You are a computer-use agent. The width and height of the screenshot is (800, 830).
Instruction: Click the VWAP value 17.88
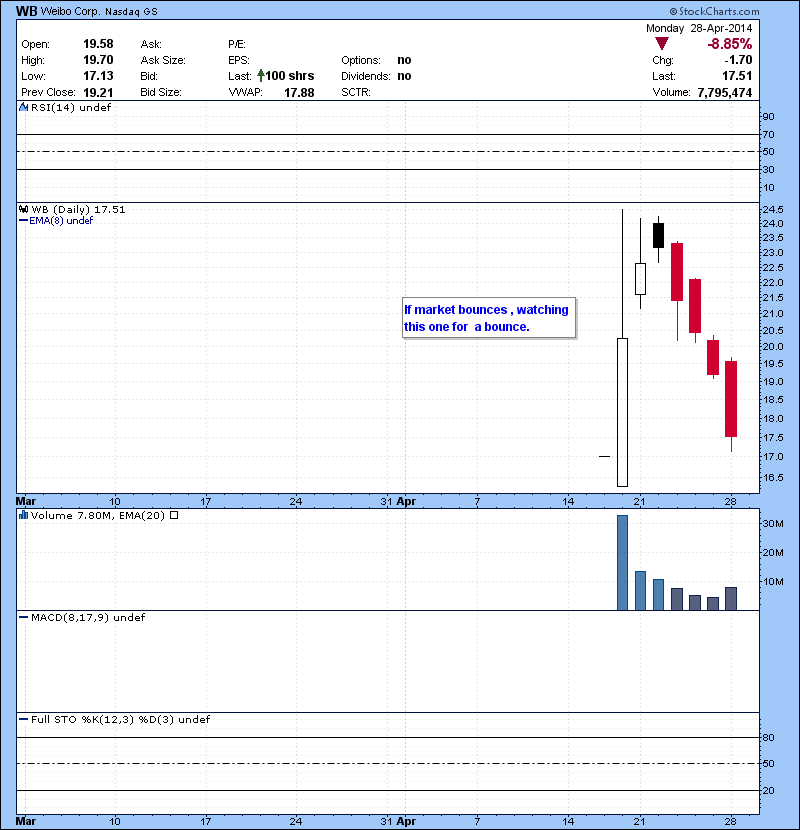pyautogui.click(x=299, y=93)
